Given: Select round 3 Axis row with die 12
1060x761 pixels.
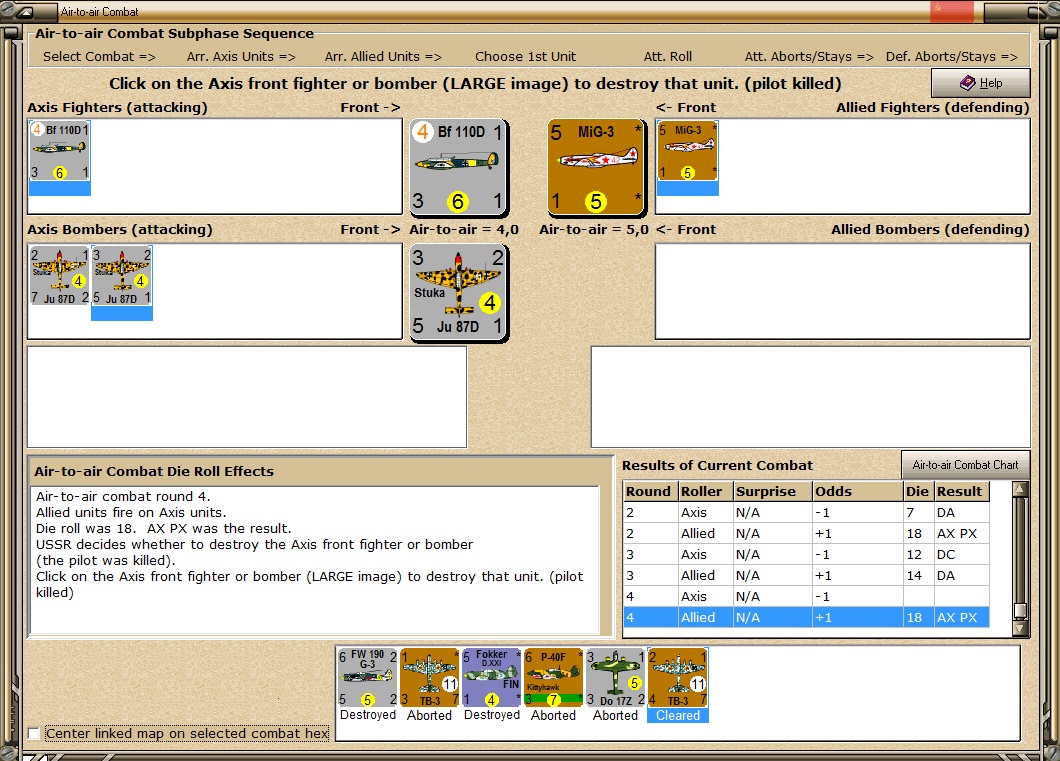Looking at the screenshot, I should click(x=806, y=554).
